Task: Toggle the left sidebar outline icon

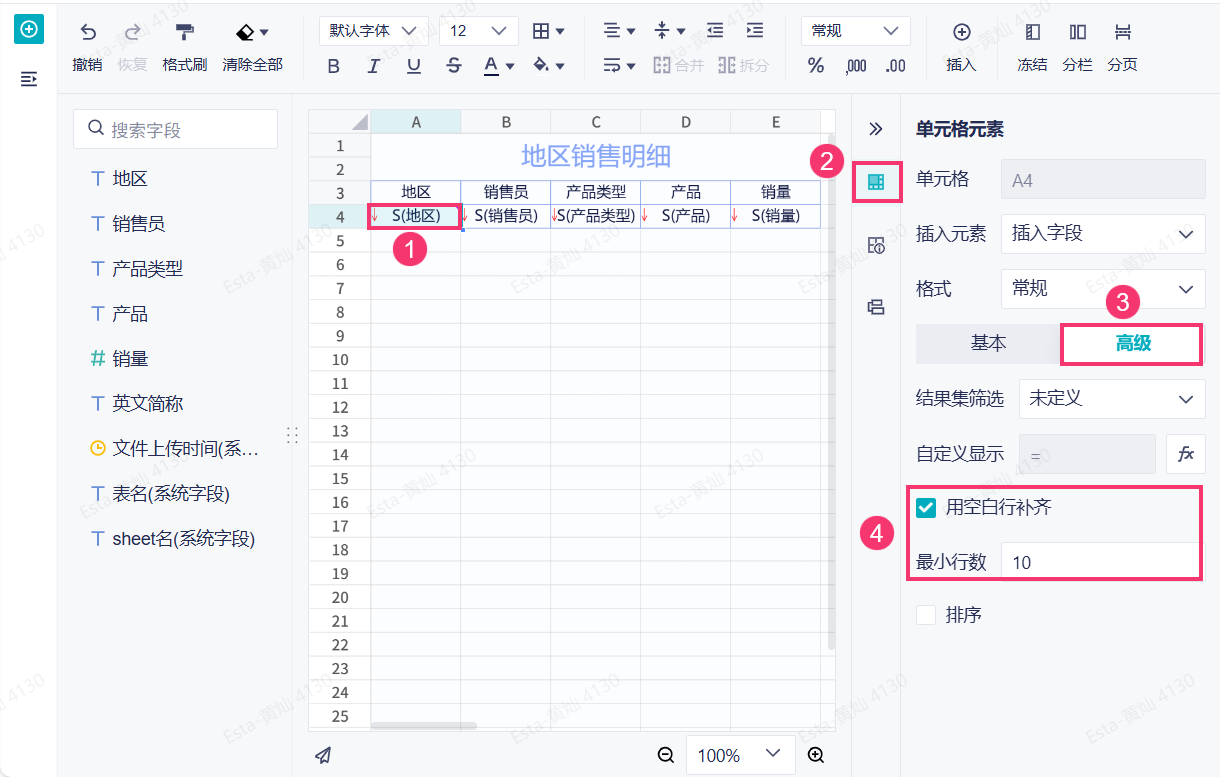Action: (29, 78)
